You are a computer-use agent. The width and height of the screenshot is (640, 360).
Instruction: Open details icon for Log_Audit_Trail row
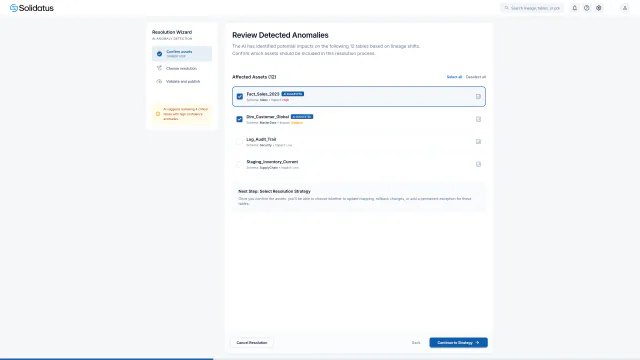coord(478,142)
